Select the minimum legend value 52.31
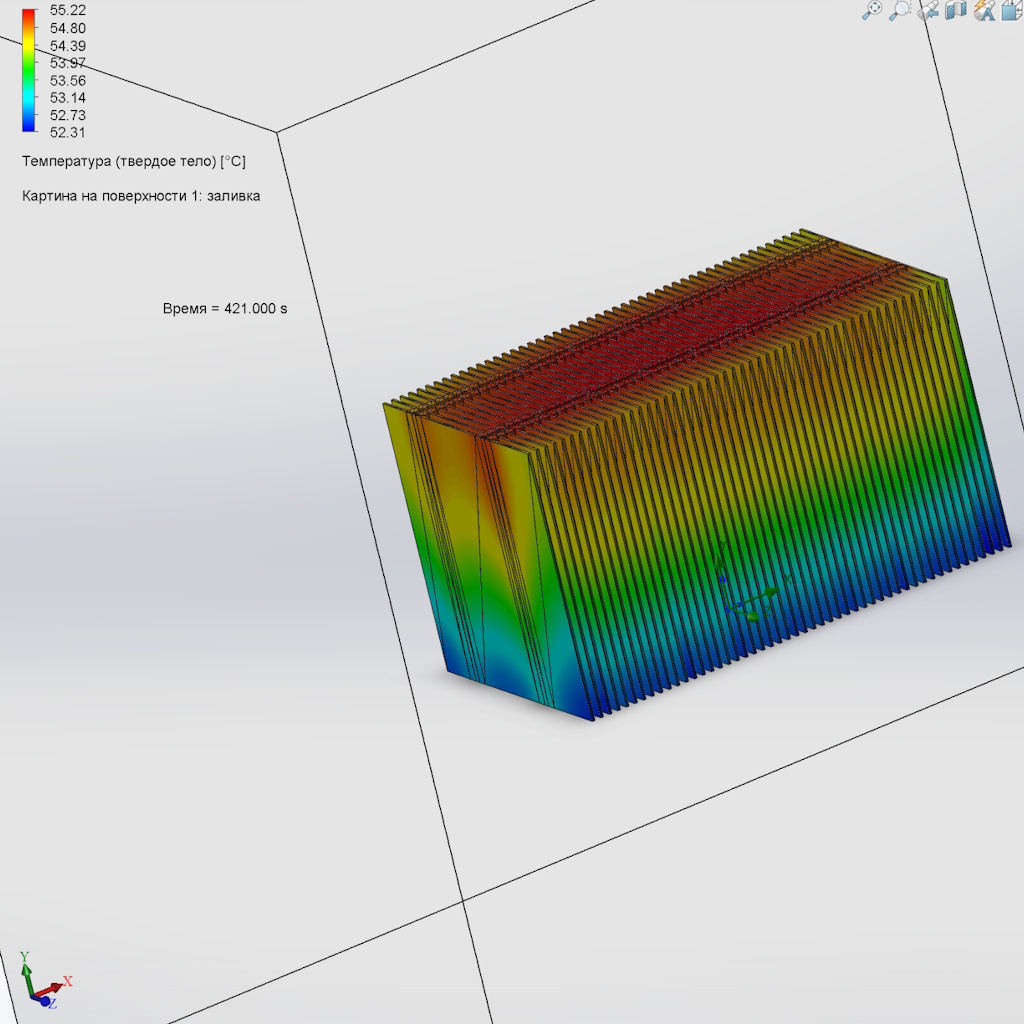 coord(68,132)
